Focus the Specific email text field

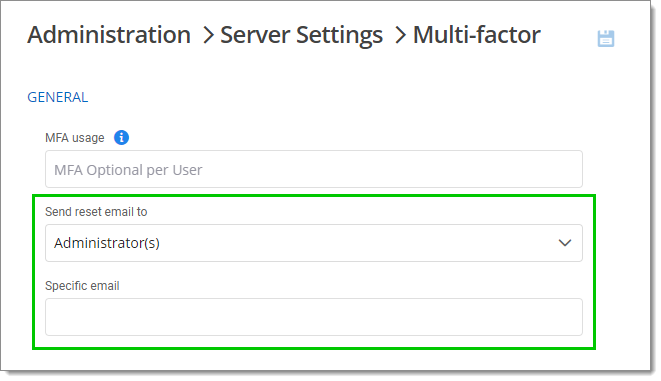[x=314, y=317]
